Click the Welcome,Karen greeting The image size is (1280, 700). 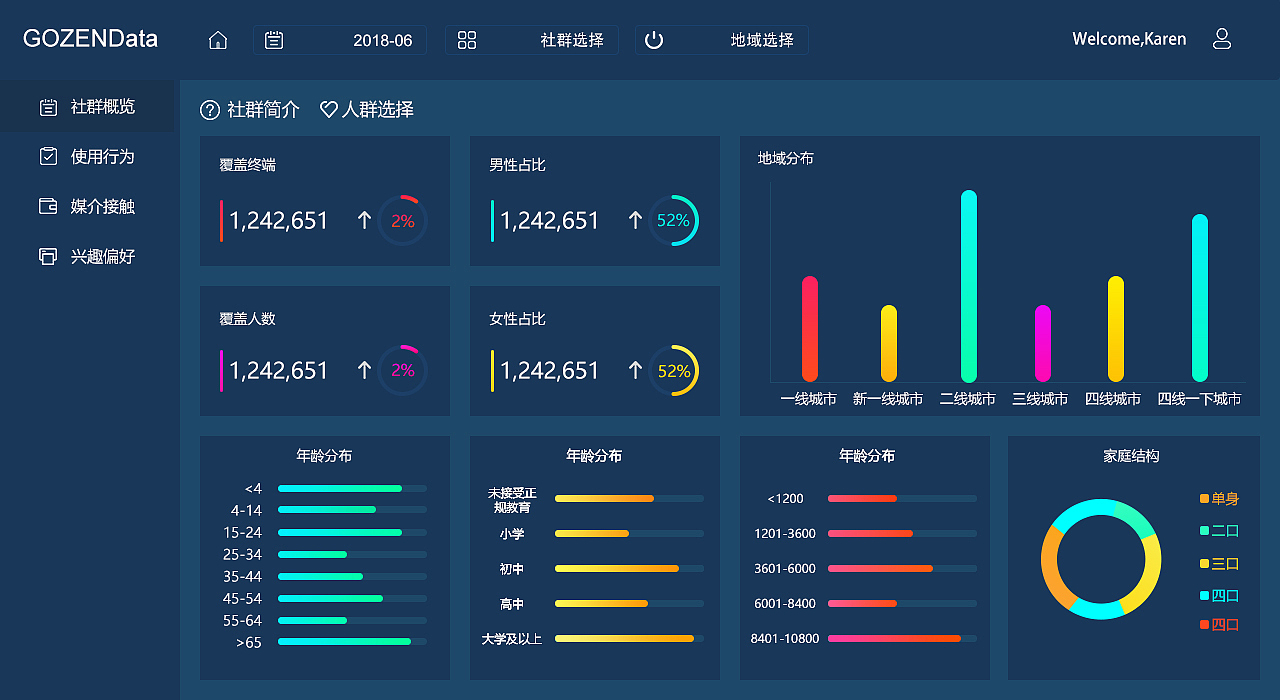click(x=1129, y=39)
